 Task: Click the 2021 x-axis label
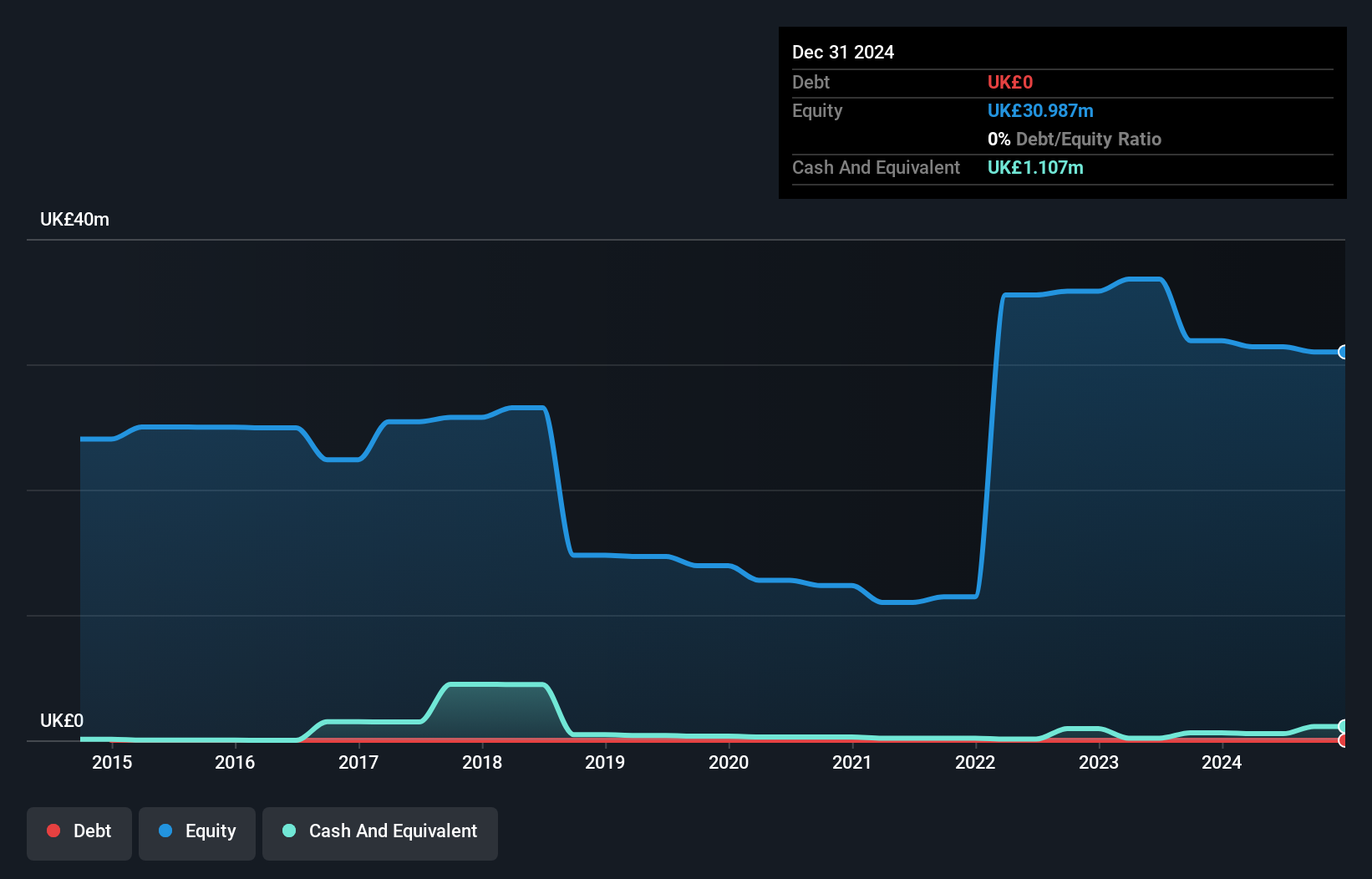pyautogui.click(x=852, y=762)
